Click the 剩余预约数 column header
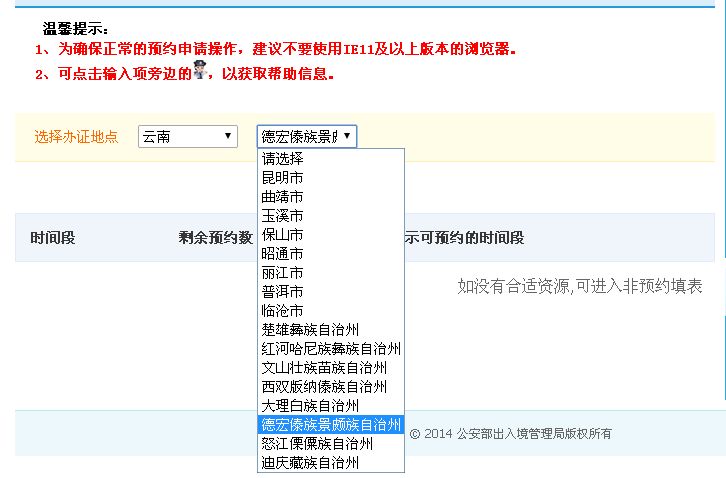The image size is (726, 478). pyautogui.click(x=216, y=238)
